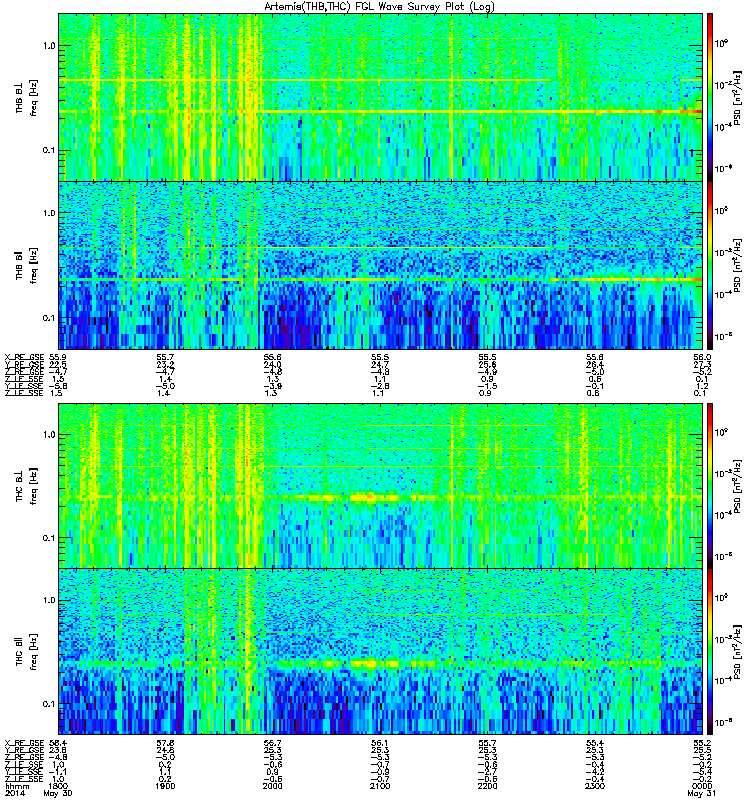Click the '56.1' X position value
This screenshot has width=750, height=800.
click(380, 742)
